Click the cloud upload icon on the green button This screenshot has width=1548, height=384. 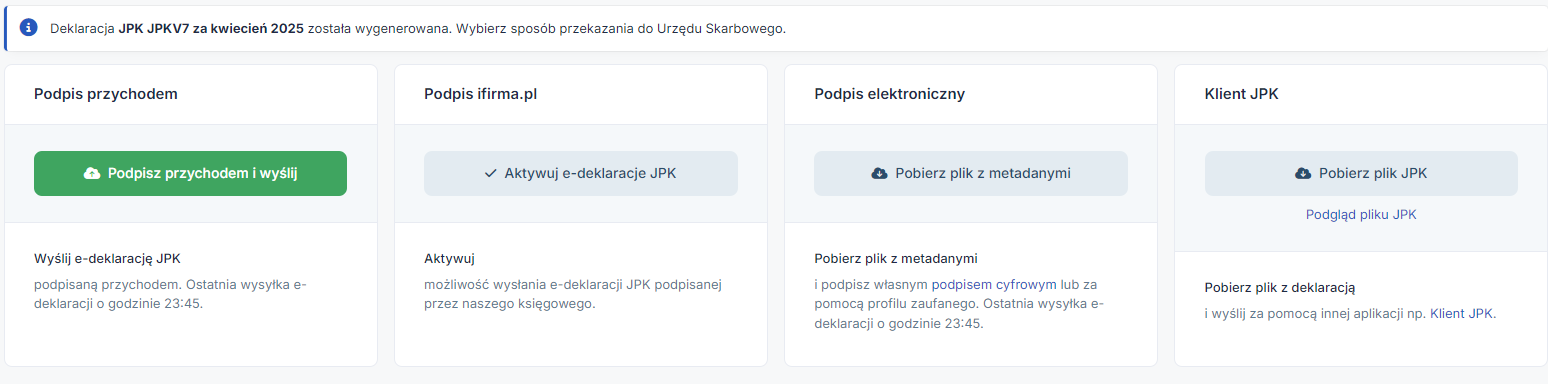click(91, 173)
